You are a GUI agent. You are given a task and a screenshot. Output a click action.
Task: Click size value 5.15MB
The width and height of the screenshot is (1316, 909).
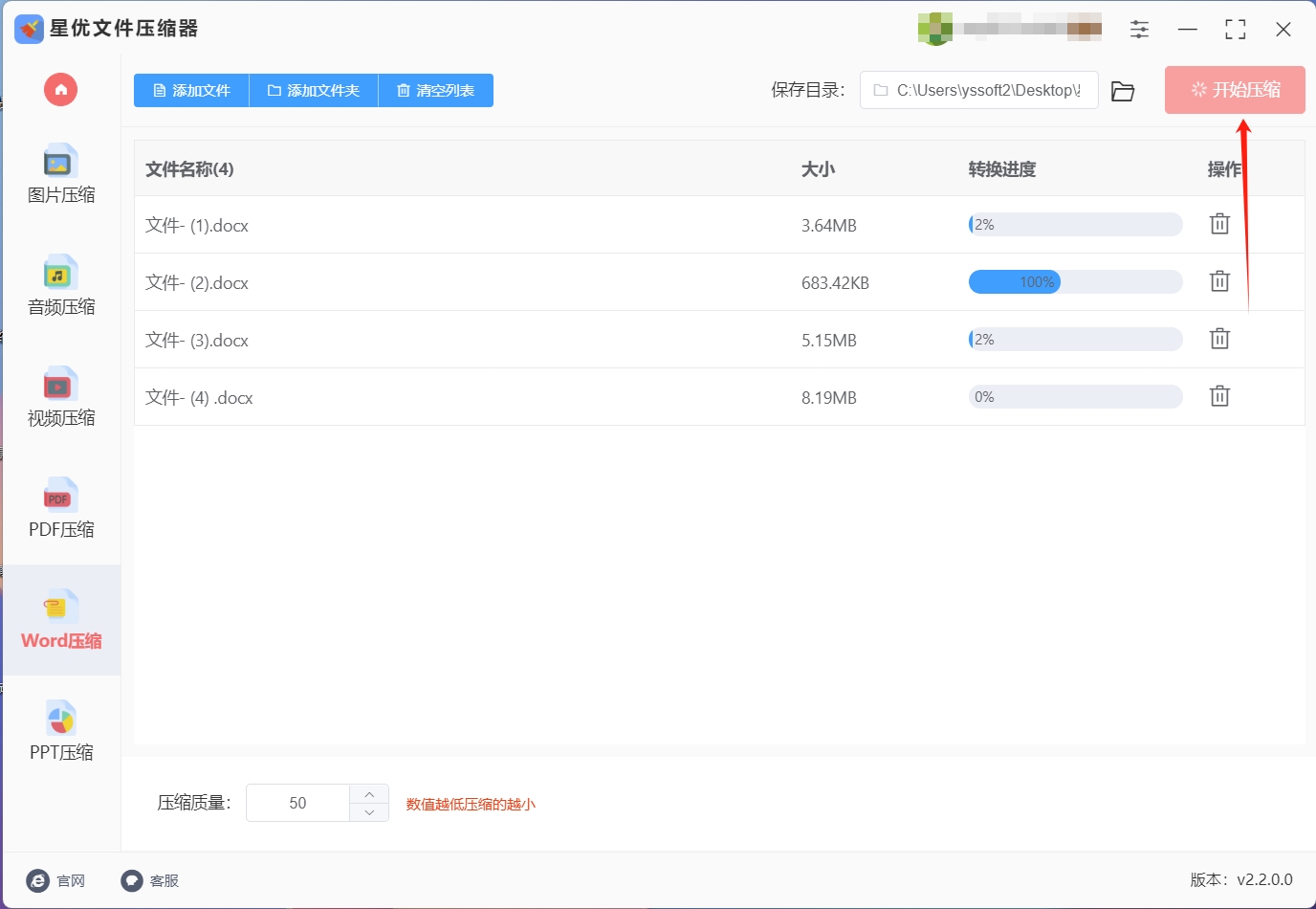pos(829,341)
